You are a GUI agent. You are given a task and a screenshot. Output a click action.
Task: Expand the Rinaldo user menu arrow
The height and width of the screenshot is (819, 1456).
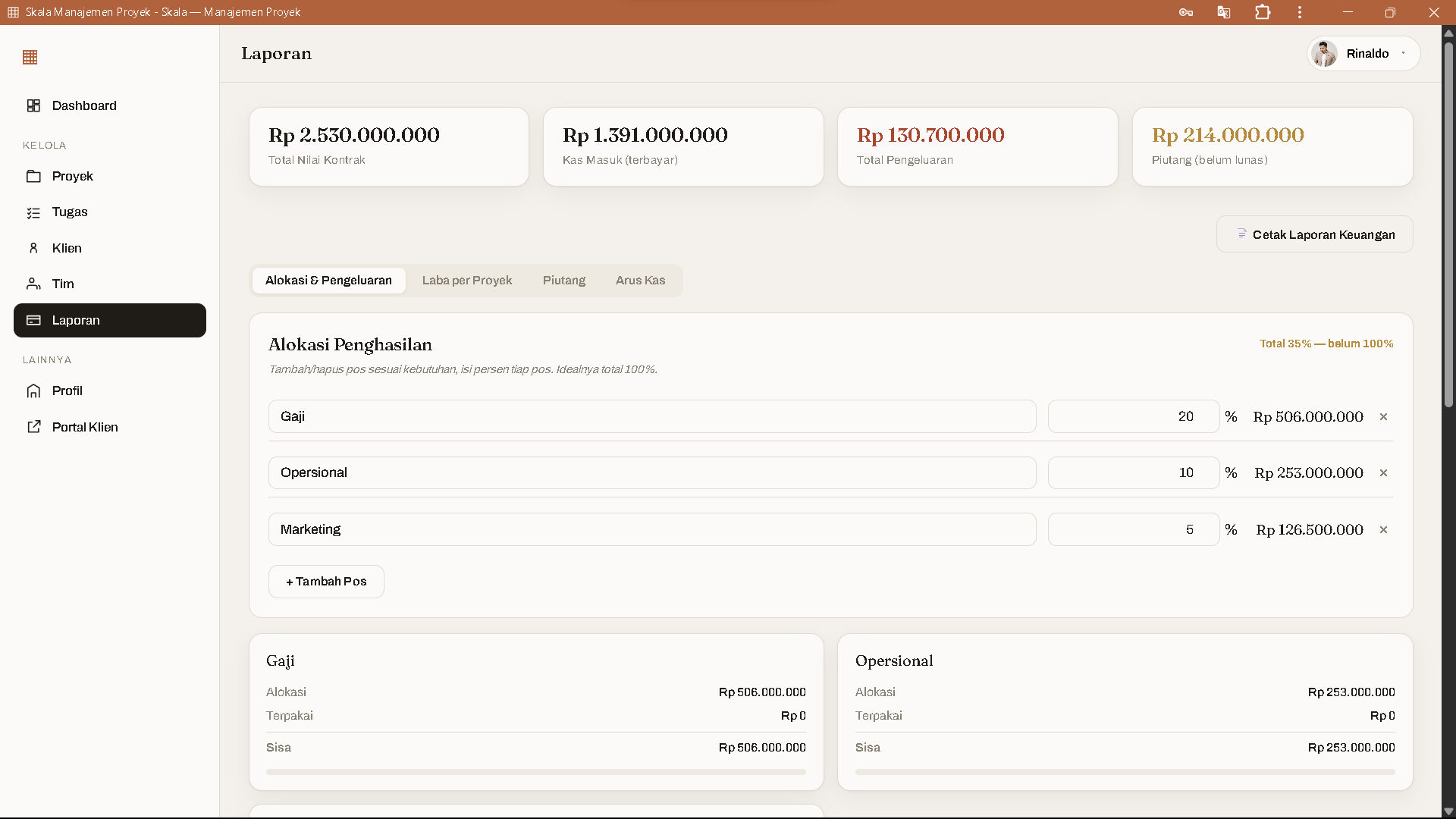click(x=1403, y=53)
